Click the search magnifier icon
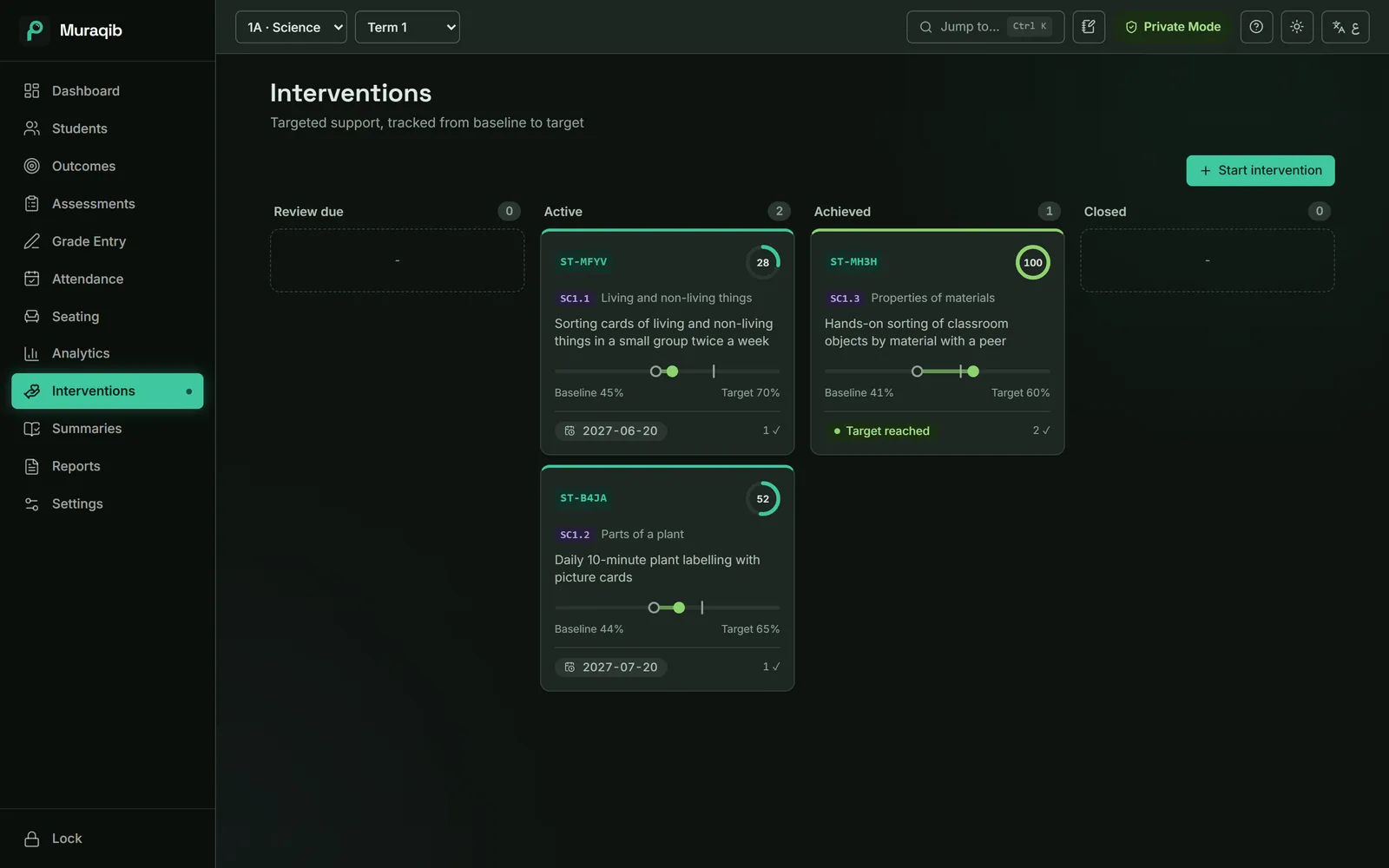The image size is (1389, 868). (x=926, y=27)
